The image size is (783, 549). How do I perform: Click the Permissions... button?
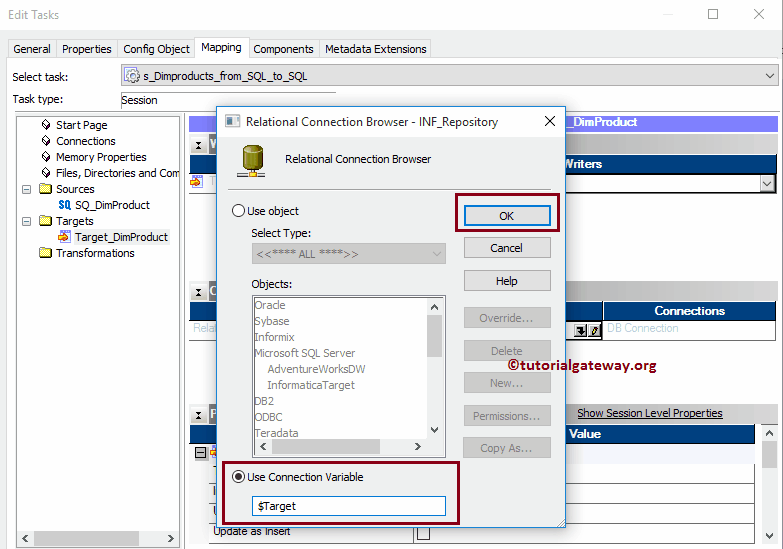coord(507,416)
